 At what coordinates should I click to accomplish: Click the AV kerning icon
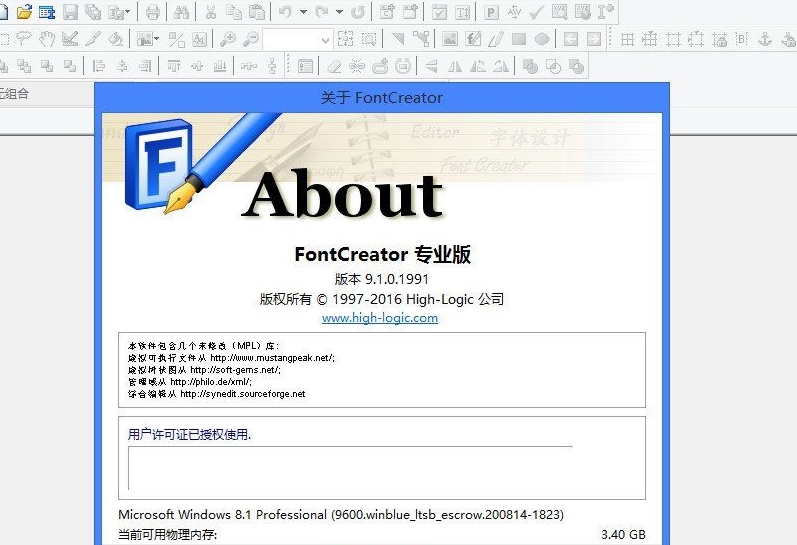[514, 12]
